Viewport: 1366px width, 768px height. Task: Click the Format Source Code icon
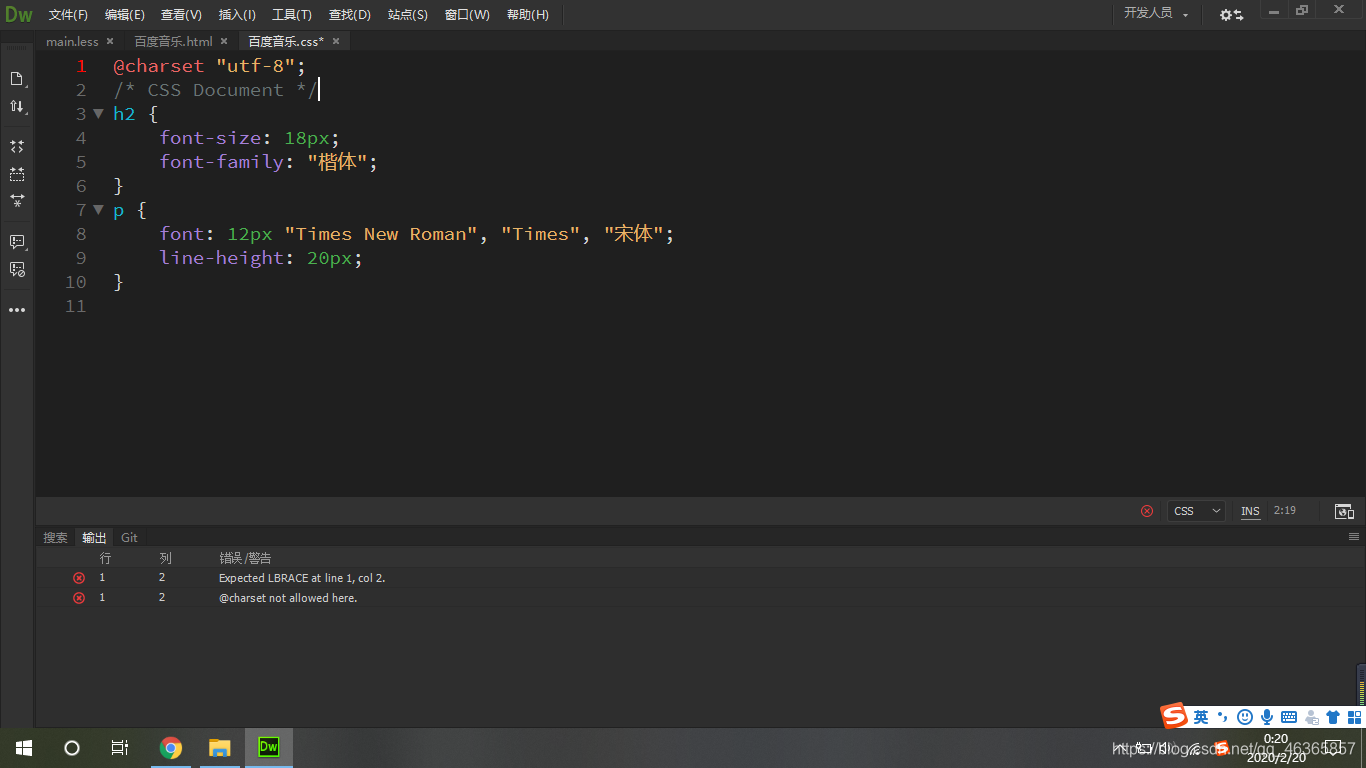(16, 201)
